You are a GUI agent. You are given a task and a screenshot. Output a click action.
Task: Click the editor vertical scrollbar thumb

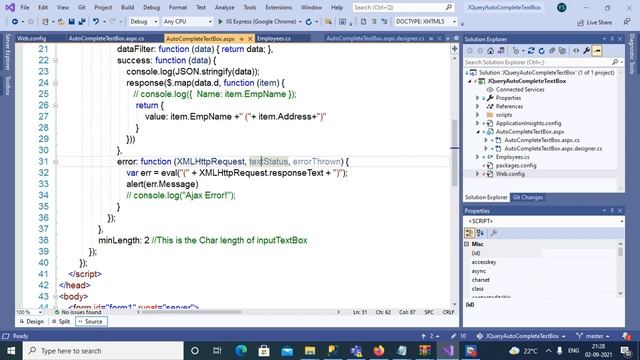[454, 152]
